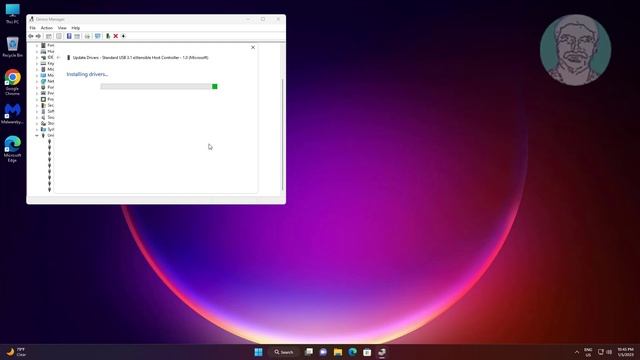Expand the Sound controllers tree node
This screenshot has height=360, width=640.
(37, 118)
